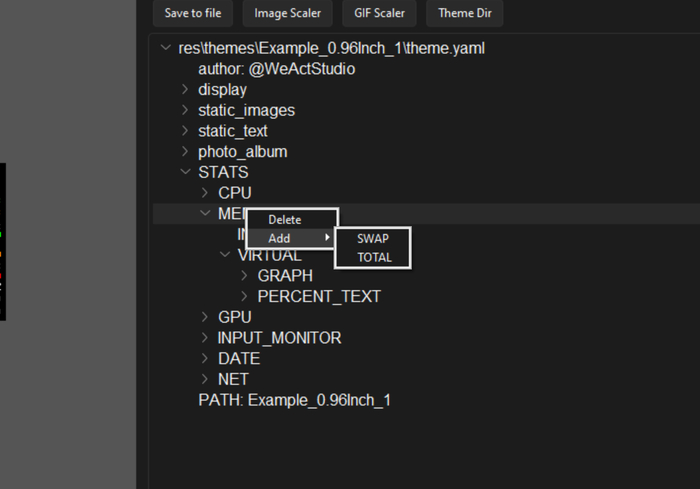The image size is (700, 489).
Task: Choose Delete in the context menu
Action: click(x=285, y=219)
